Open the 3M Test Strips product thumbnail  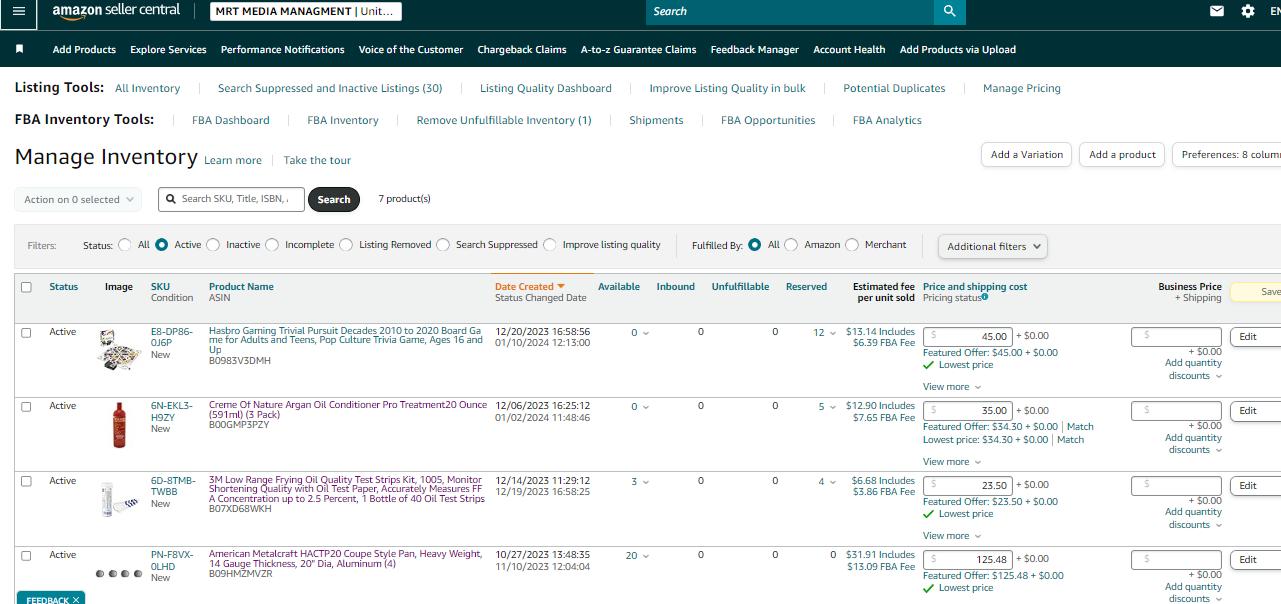coord(119,499)
